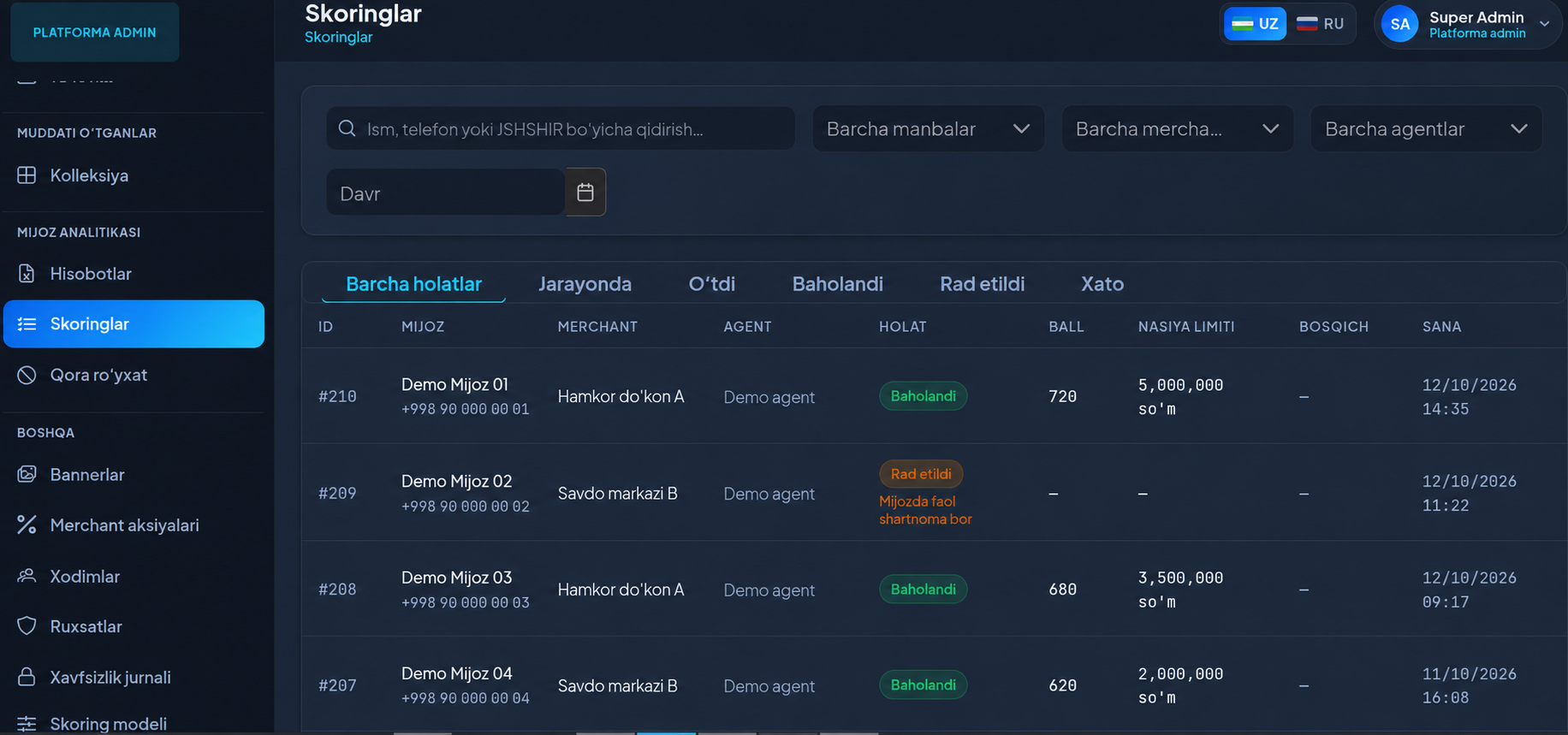Click the score 680 cell
Viewport: 1568px width, 735px height.
point(1062,590)
